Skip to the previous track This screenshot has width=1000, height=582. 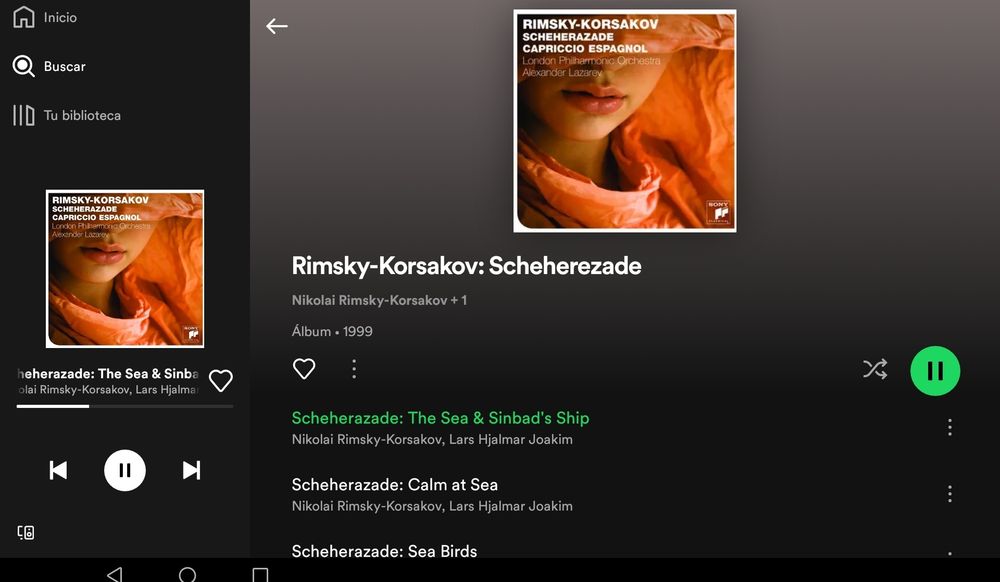(x=58, y=470)
